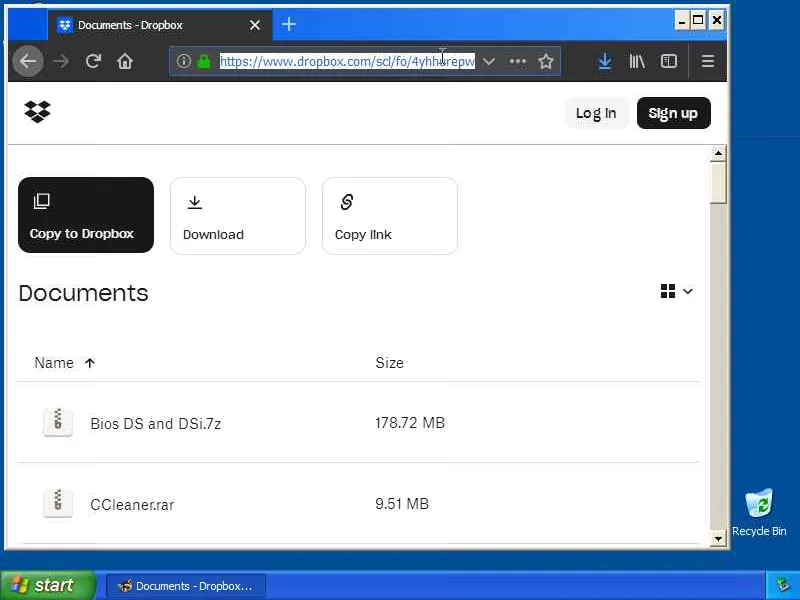Viewport: 800px width, 600px height.
Task: Toggle the browser sidebar icon
Action: click(669, 61)
